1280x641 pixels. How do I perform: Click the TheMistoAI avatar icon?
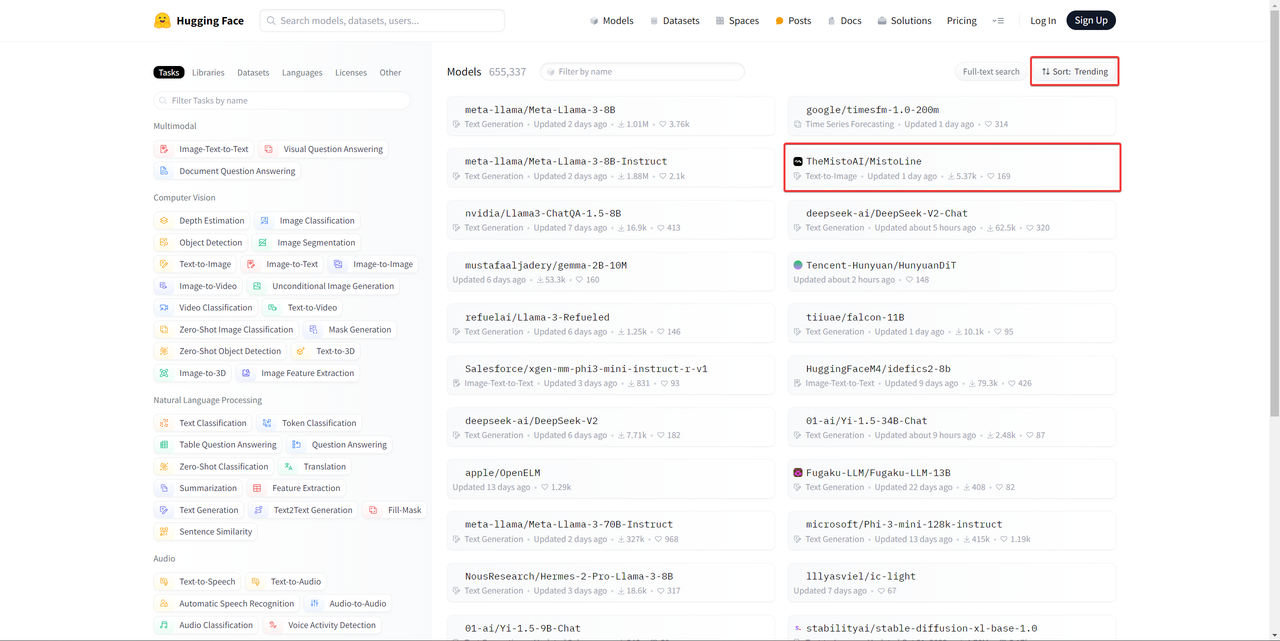[x=798, y=161]
